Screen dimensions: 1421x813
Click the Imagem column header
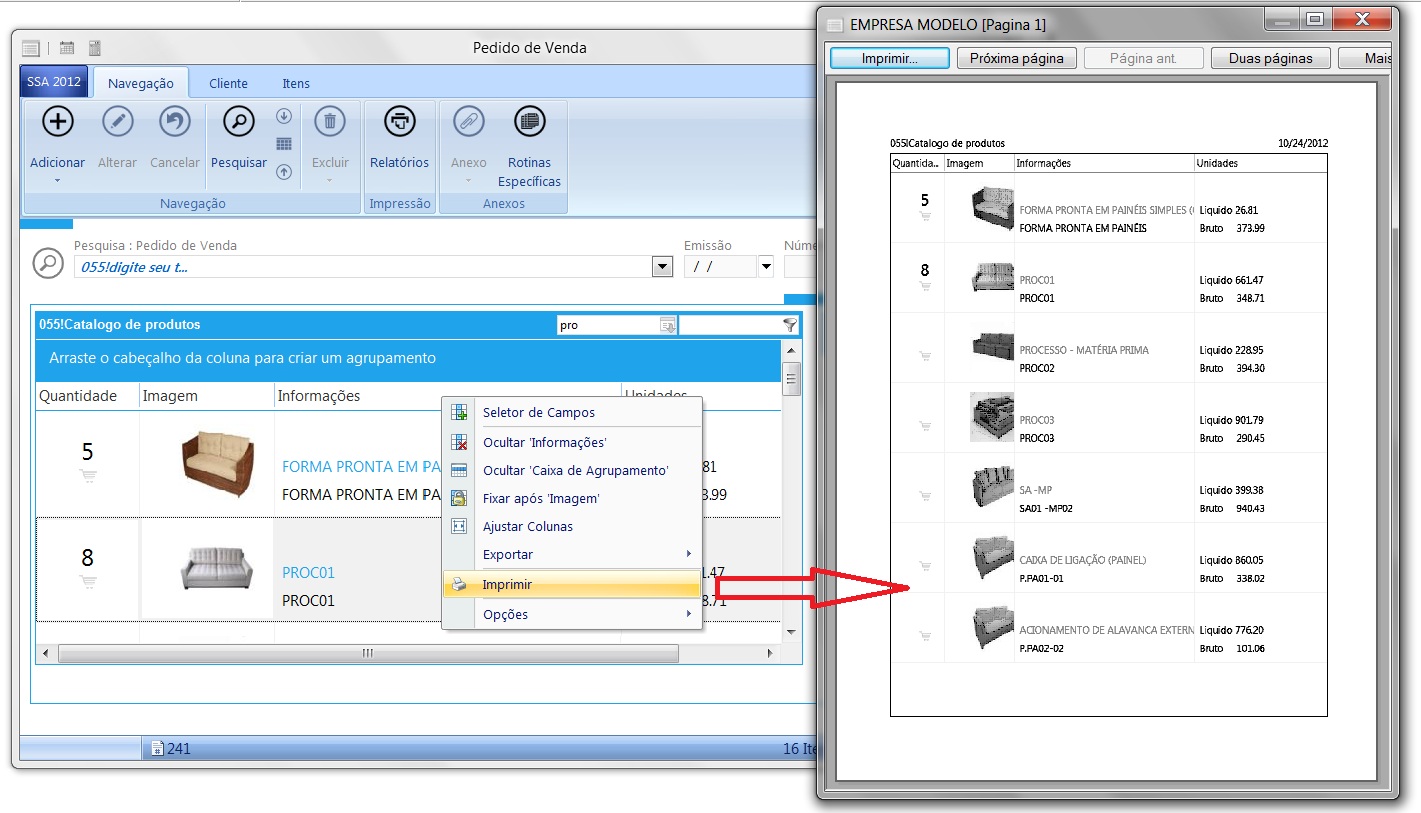click(x=206, y=396)
